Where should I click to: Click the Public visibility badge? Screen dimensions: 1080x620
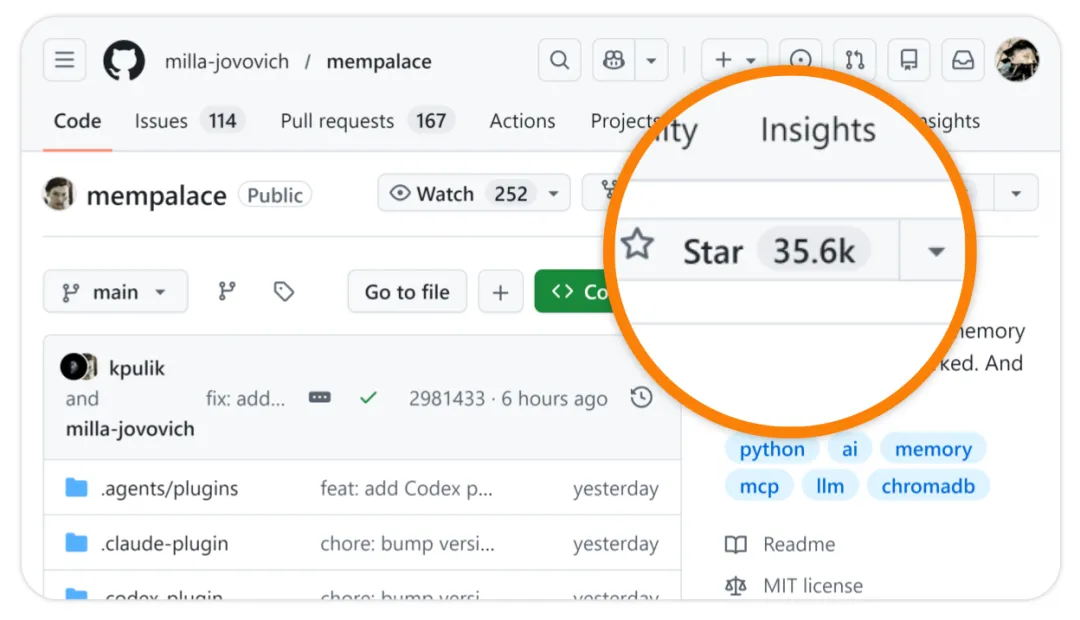pyautogui.click(x=275, y=195)
